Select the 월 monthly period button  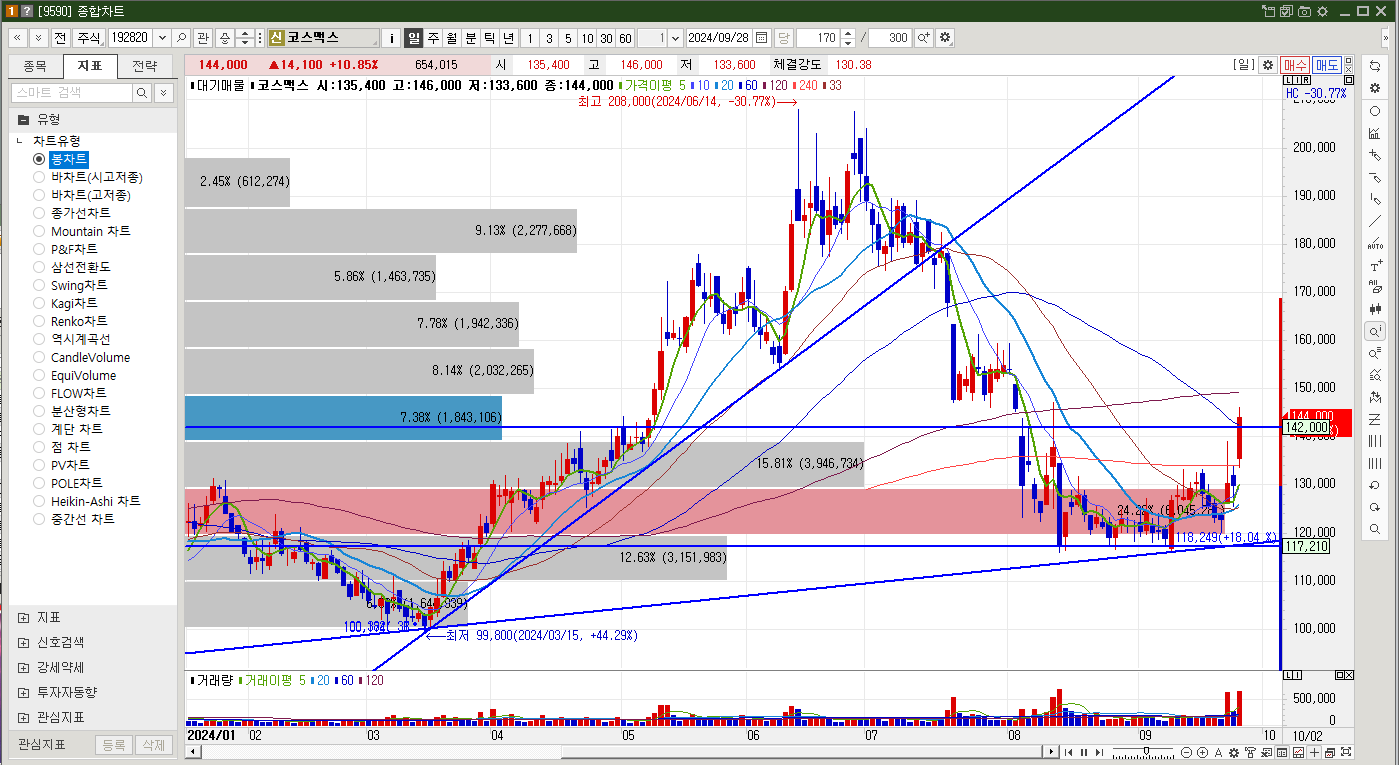coord(452,38)
